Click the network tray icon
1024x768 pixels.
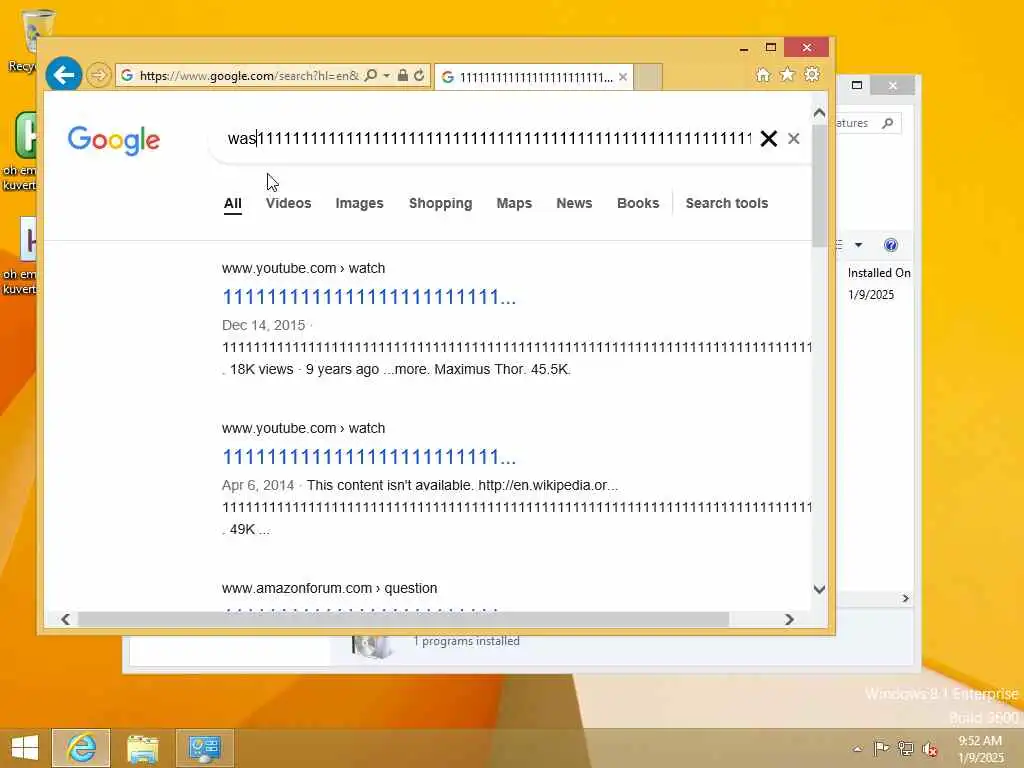pos(905,748)
